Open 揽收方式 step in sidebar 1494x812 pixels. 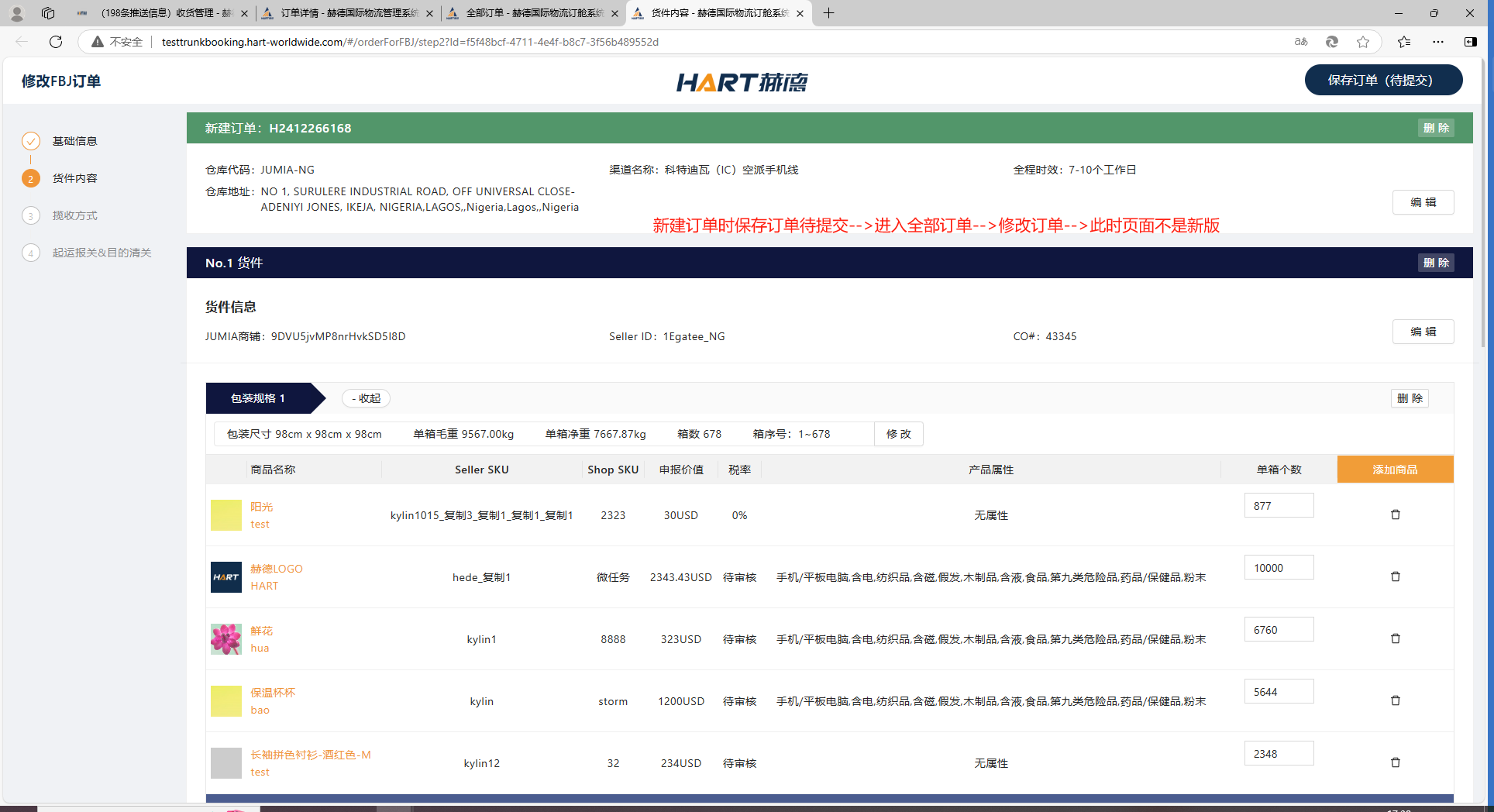coord(74,215)
